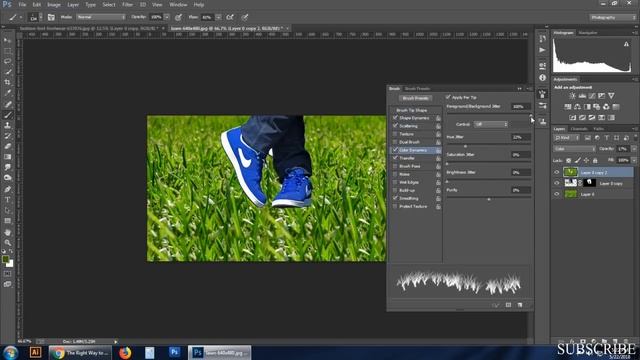Open the Opacity slider arrow in options bar
The width and height of the screenshot is (640, 360).
pyautogui.click(x=167, y=17)
